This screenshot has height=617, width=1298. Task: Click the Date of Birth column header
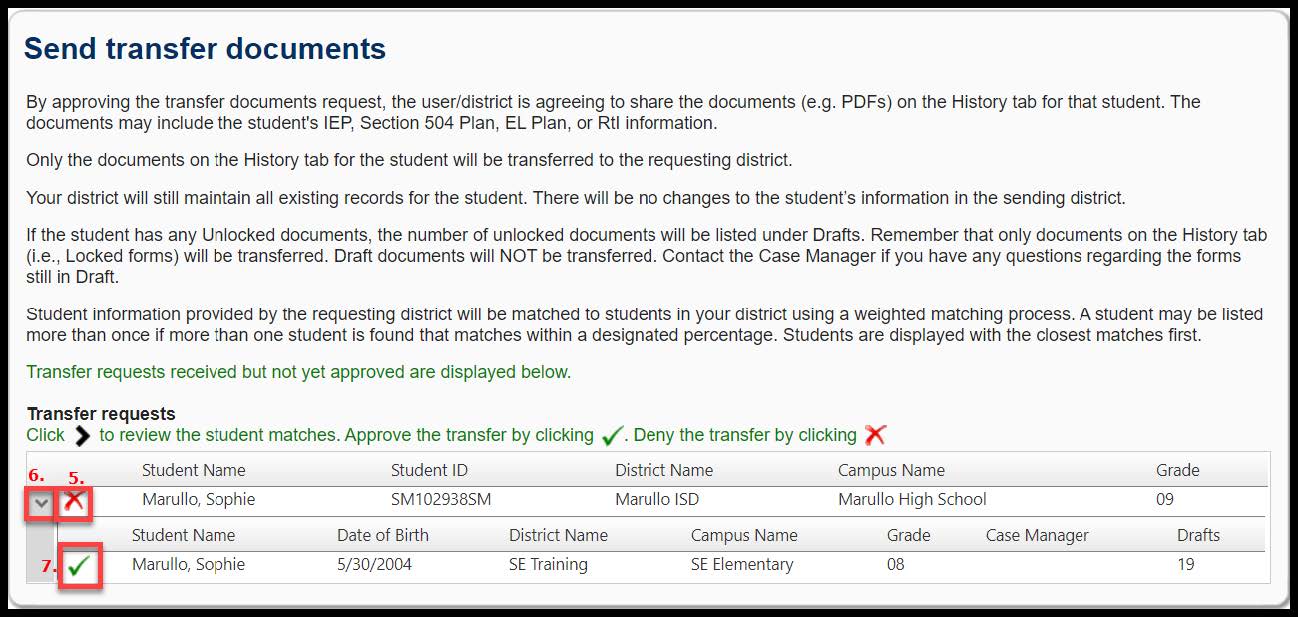tap(383, 535)
